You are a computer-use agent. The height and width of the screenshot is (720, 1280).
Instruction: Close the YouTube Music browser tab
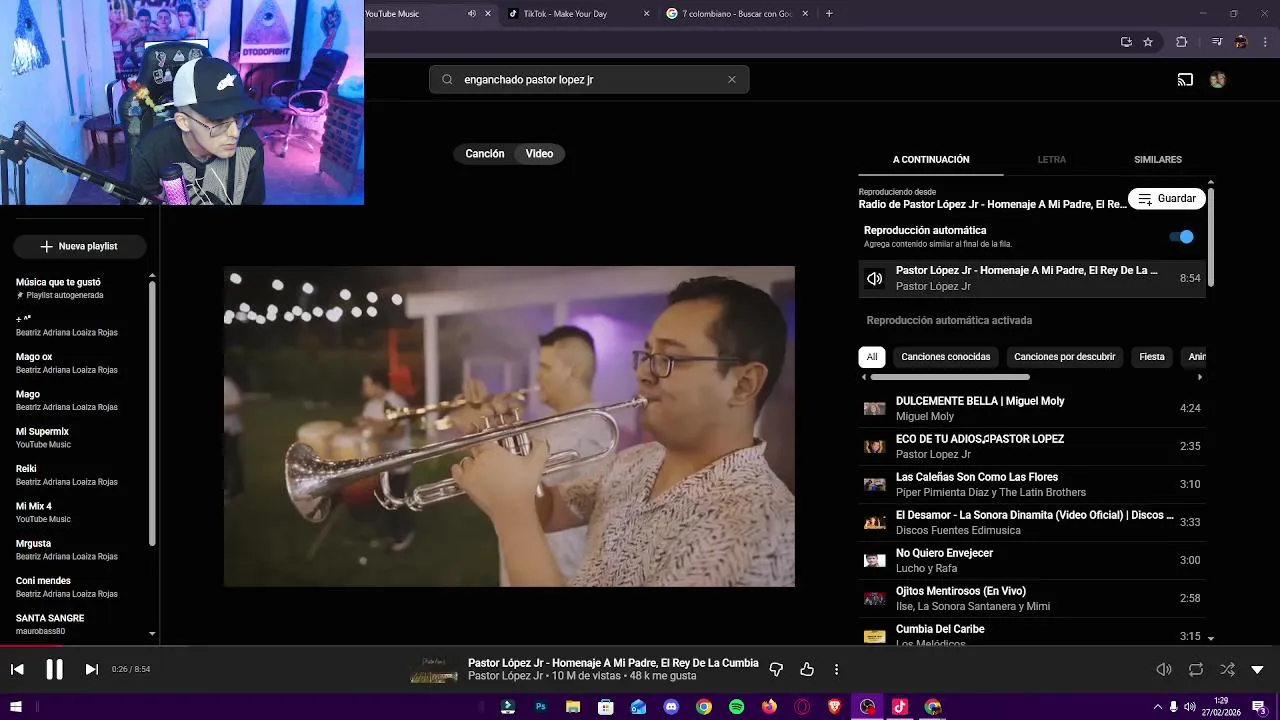coord(488,14)
